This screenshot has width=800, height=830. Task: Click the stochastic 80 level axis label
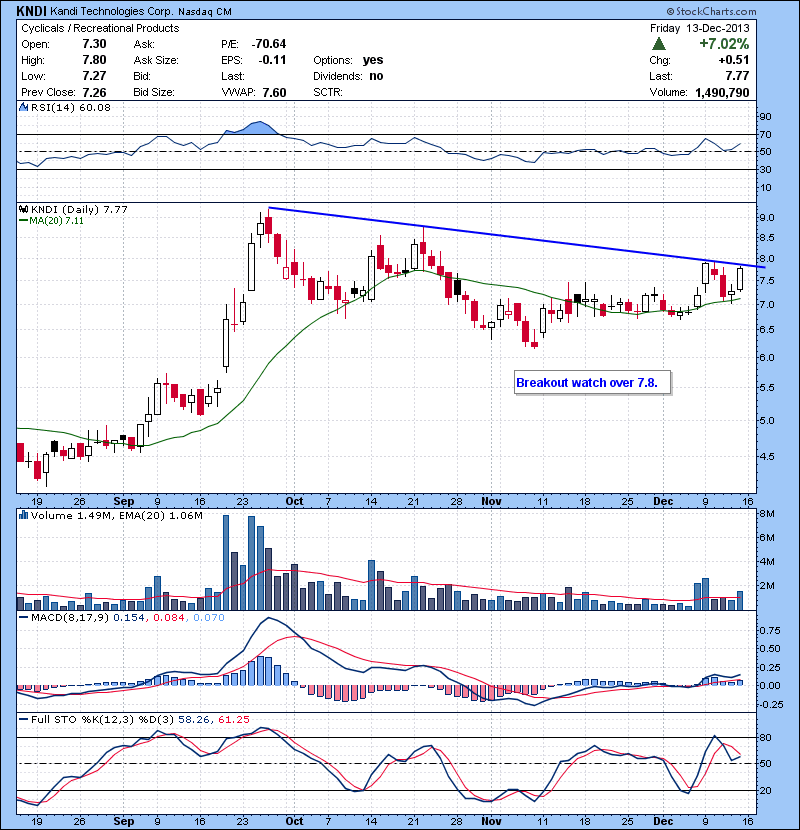[765, 737]
